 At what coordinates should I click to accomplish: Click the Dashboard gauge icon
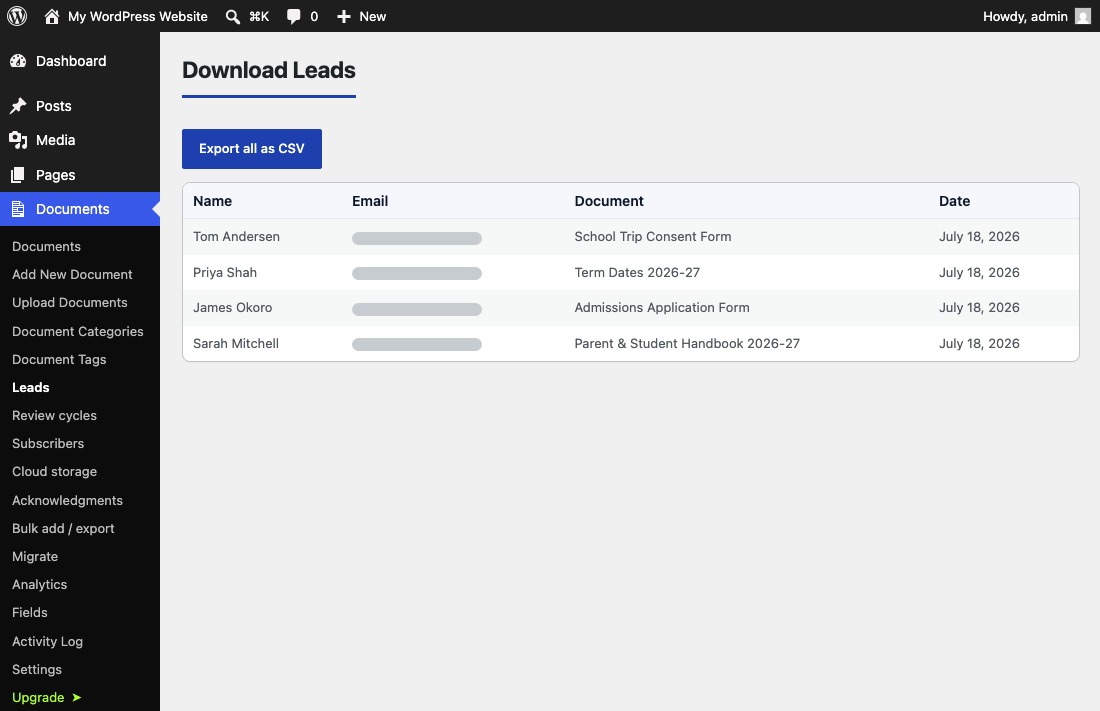tap(18, 61)
